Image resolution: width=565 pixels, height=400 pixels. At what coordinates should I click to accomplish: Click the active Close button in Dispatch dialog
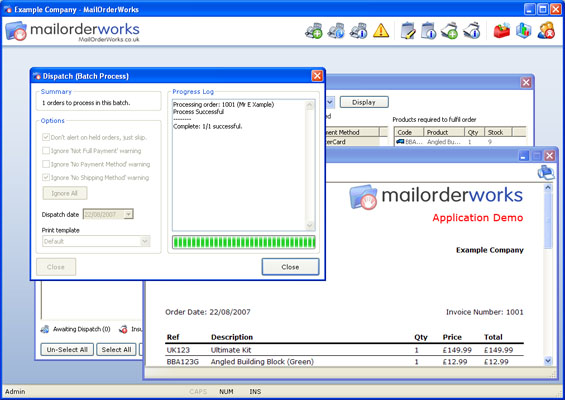[290, 267]
